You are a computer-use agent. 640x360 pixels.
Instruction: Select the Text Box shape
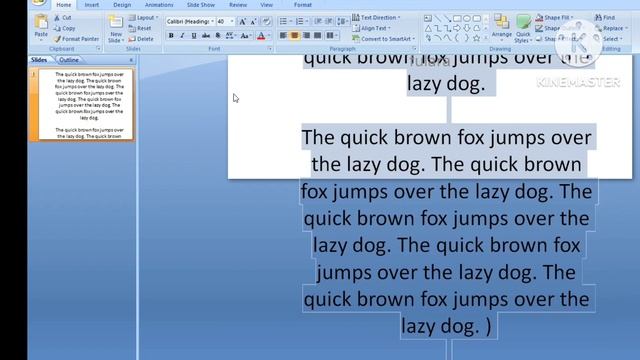pos(428,18)
